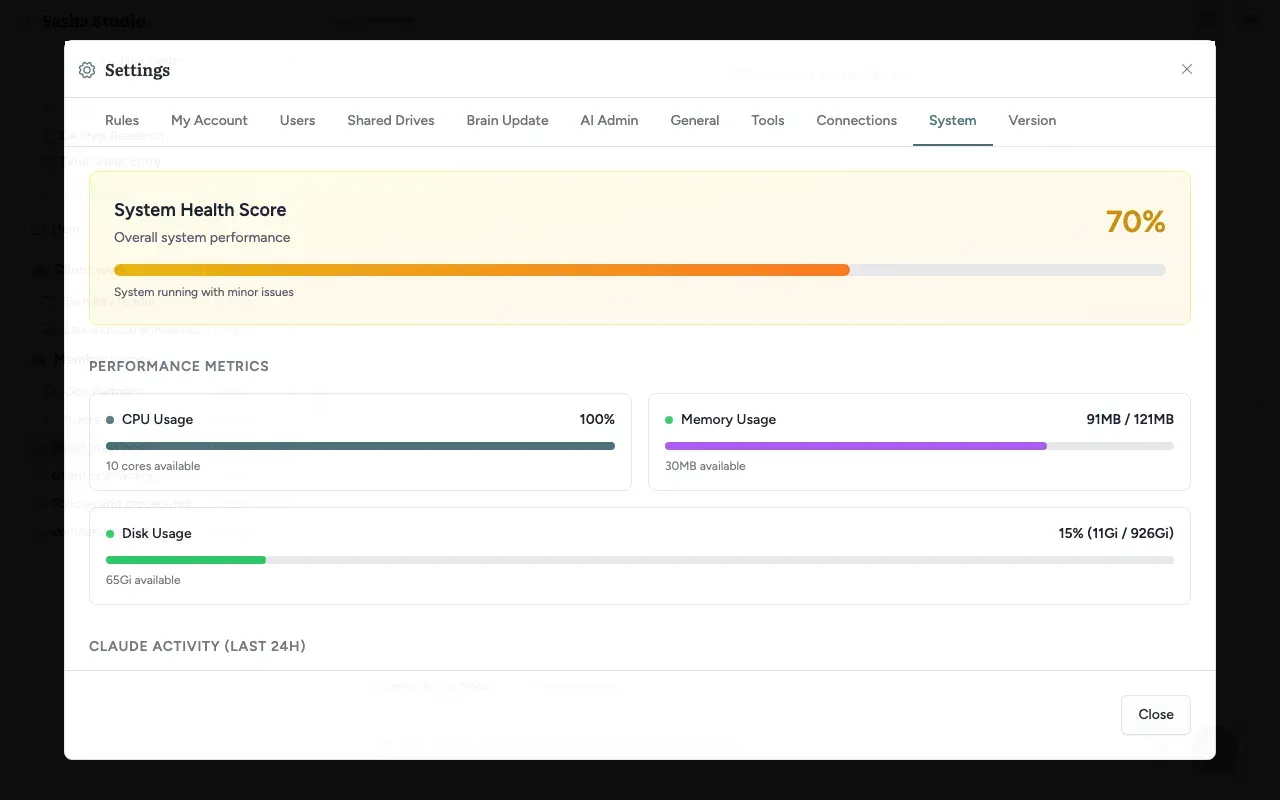The width and height of the screenshot is (1280, 800).
Task: Open the Rules tab
Action: point(122,120)
